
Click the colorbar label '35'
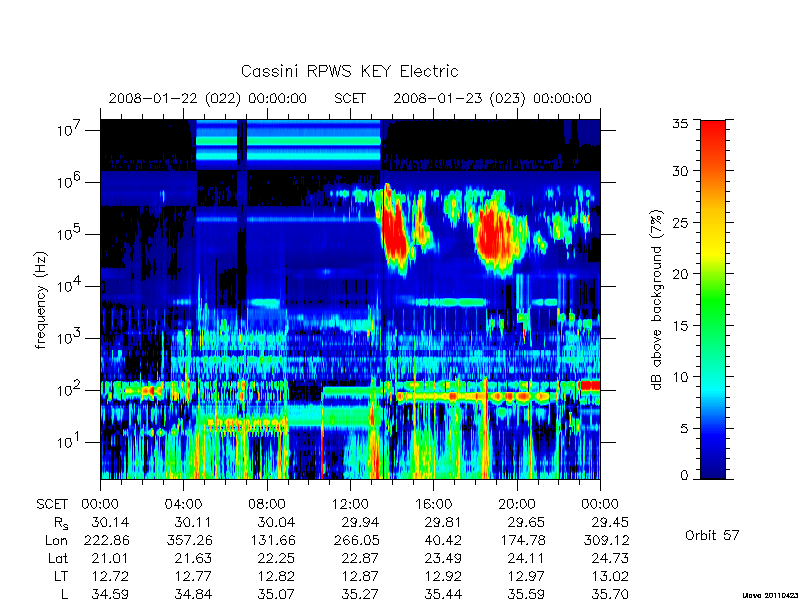(680, 124)
